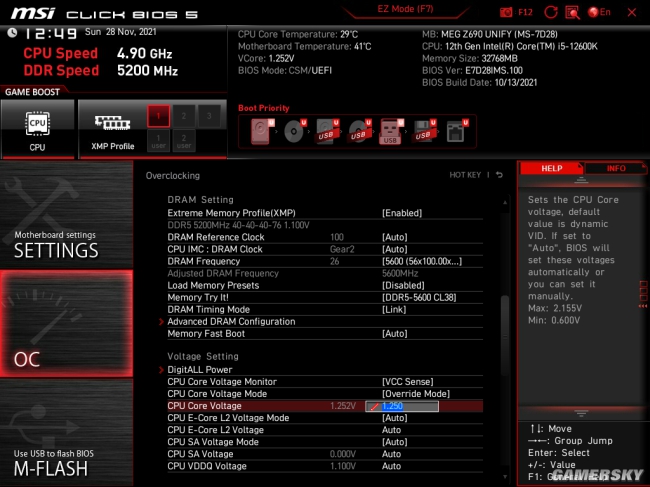The height and width of the screenshot is (487, 650).
Task: Close the BIOS with the X button
Action: pos(632,12)
